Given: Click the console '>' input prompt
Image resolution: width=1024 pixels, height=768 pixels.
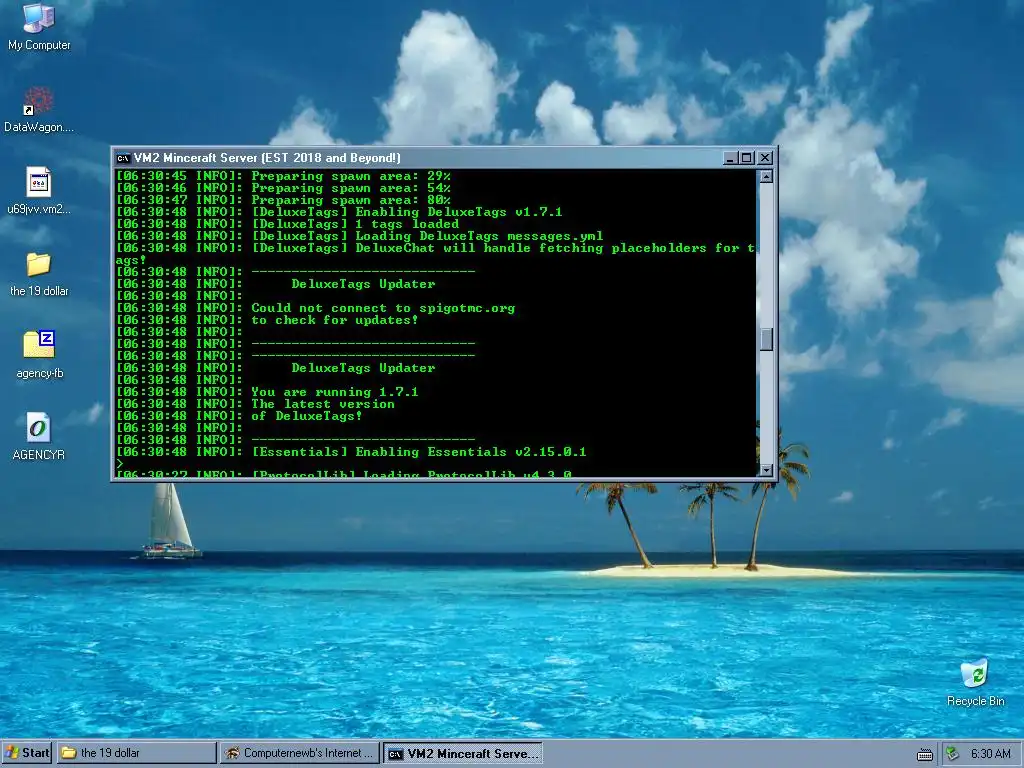Looking at the screenshot, I should tap(120, 464).
